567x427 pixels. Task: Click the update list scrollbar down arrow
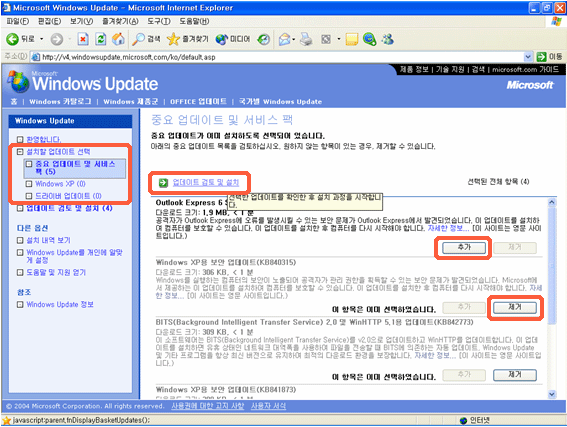coord(552,394)
